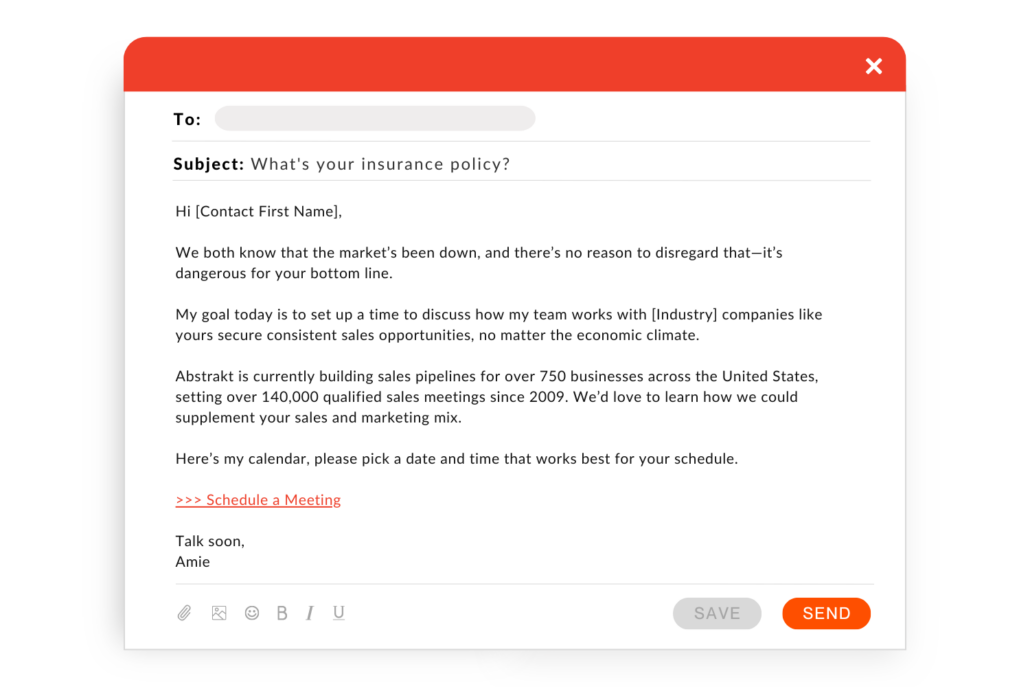Click the "Here's my calendar" sentence

[456, 459]
